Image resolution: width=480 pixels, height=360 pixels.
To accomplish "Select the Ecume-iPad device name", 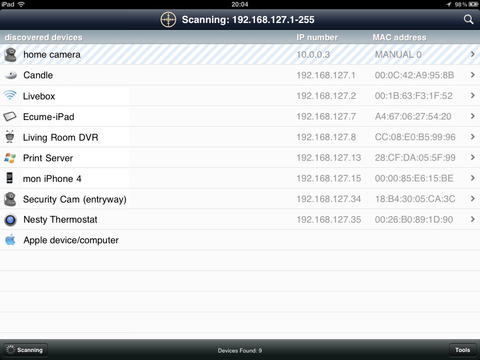I will click(x=49, y=117).
